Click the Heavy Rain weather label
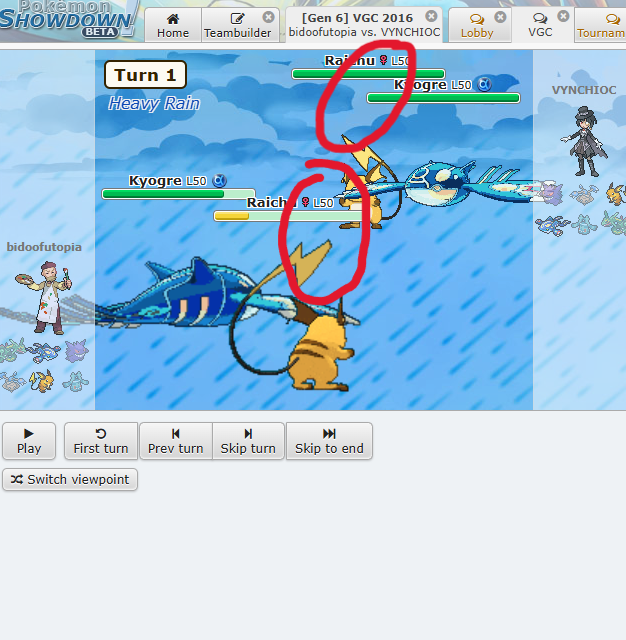 [154, 103]
